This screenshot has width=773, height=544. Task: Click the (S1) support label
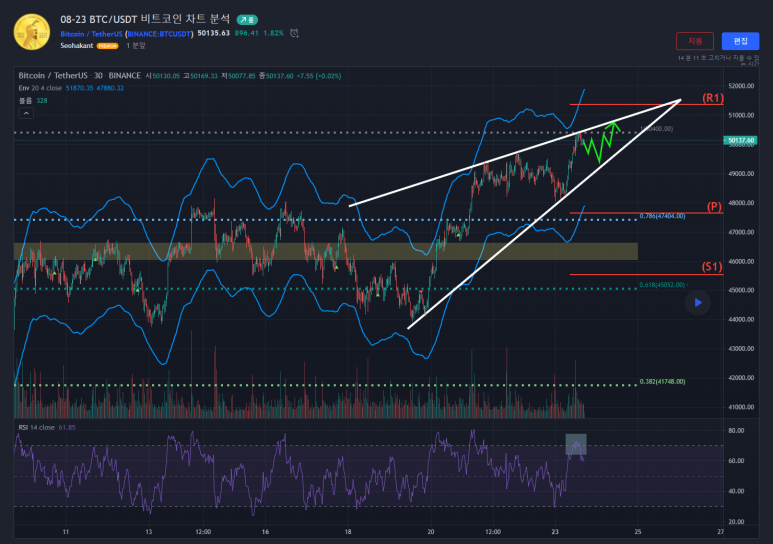(712, 267)
